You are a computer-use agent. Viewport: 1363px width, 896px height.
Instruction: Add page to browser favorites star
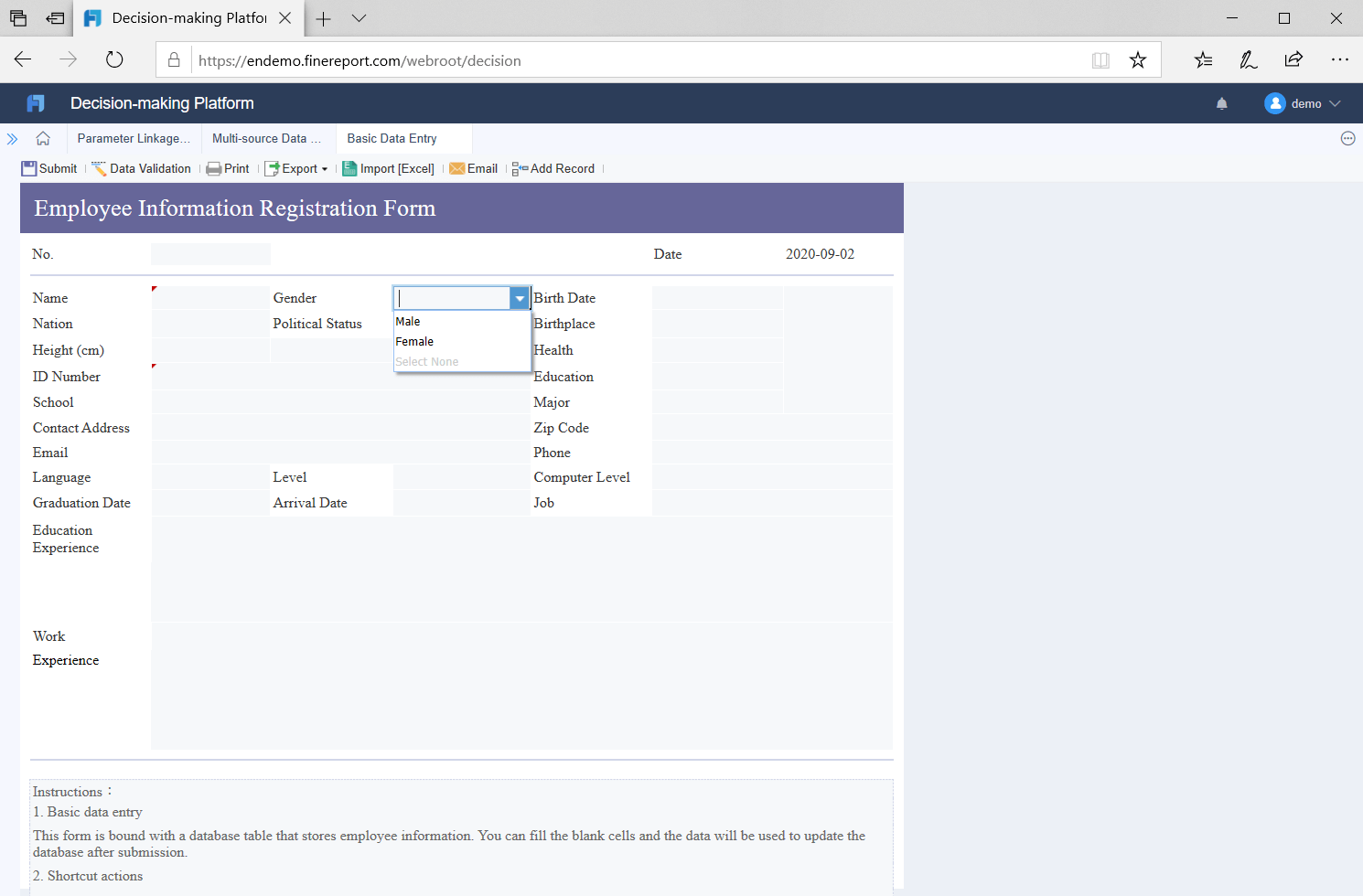1138,60
